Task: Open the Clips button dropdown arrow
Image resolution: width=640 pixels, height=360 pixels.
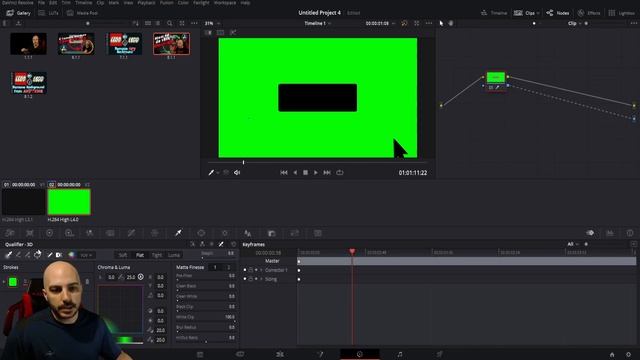Action: pyautogui.click(x=538, y=13)
